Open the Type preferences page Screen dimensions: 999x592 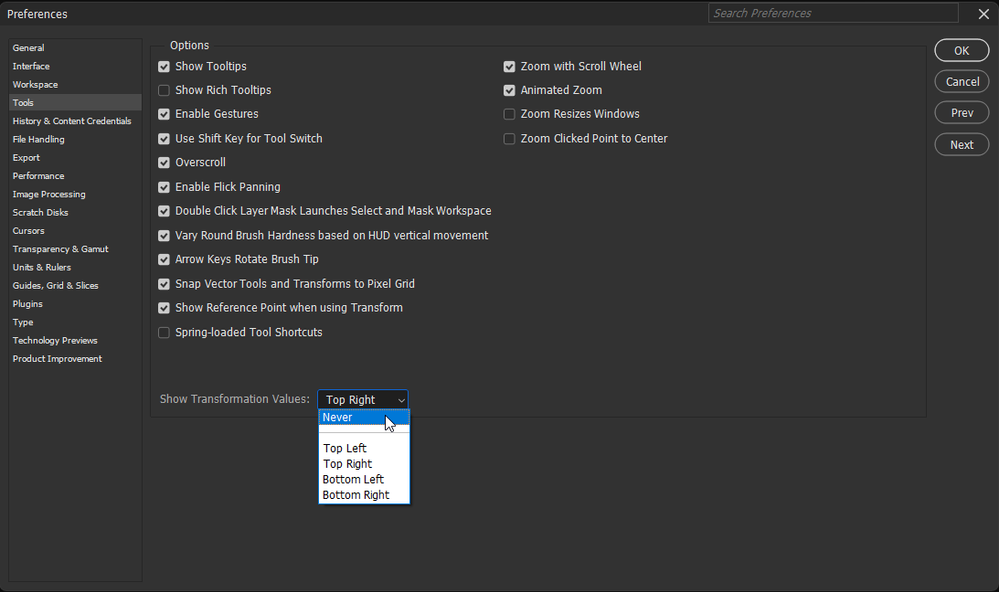22,322
